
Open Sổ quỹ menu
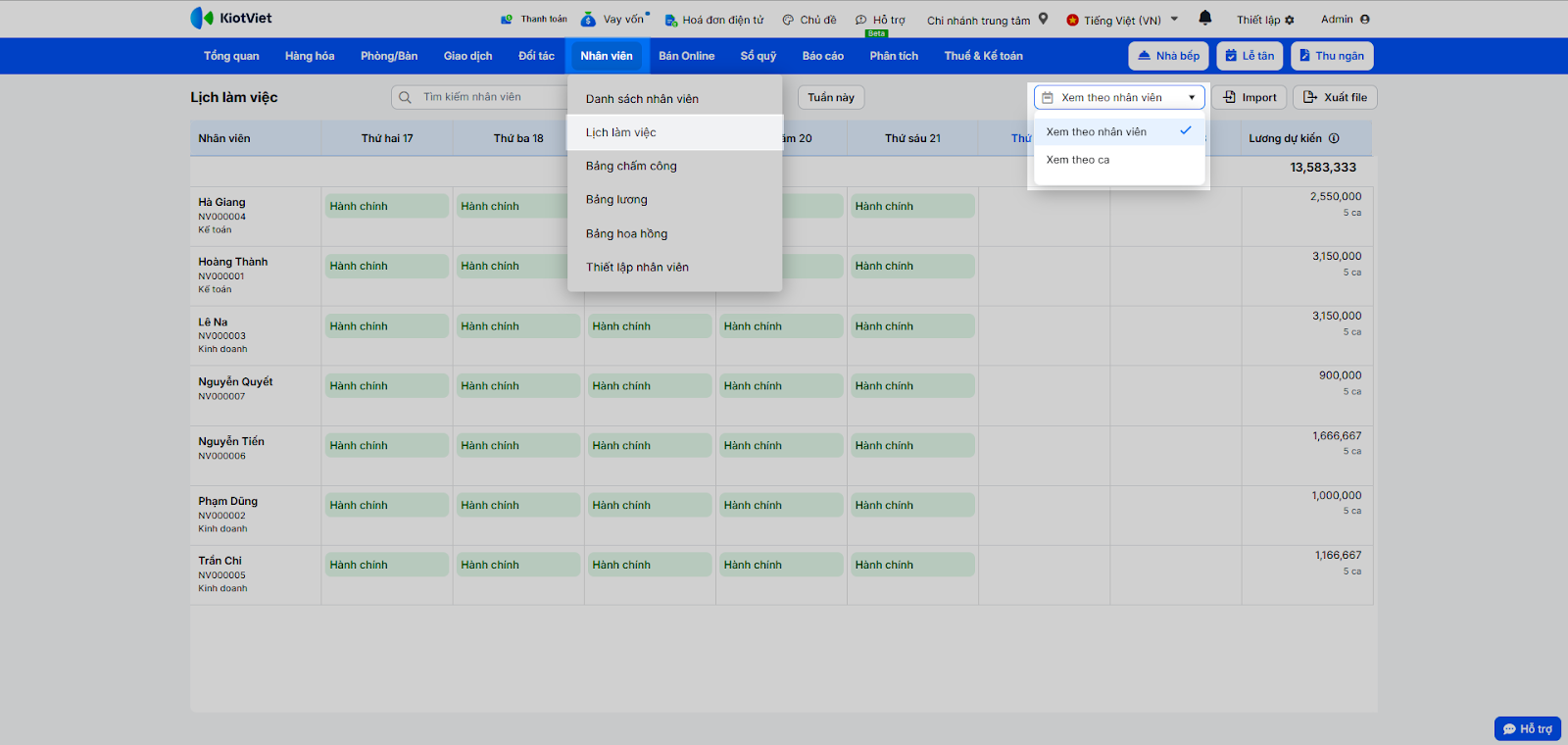pos(759,56)
